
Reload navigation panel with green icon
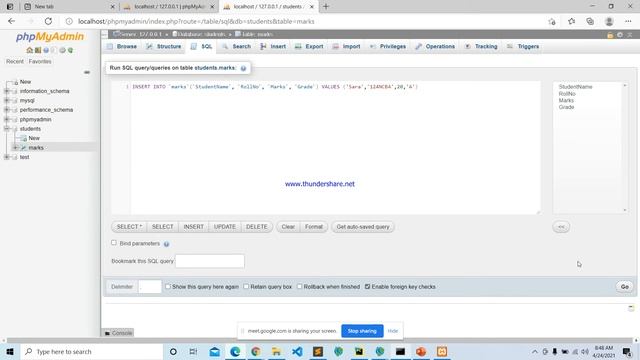pyautogui.click(x=70, y=50)
